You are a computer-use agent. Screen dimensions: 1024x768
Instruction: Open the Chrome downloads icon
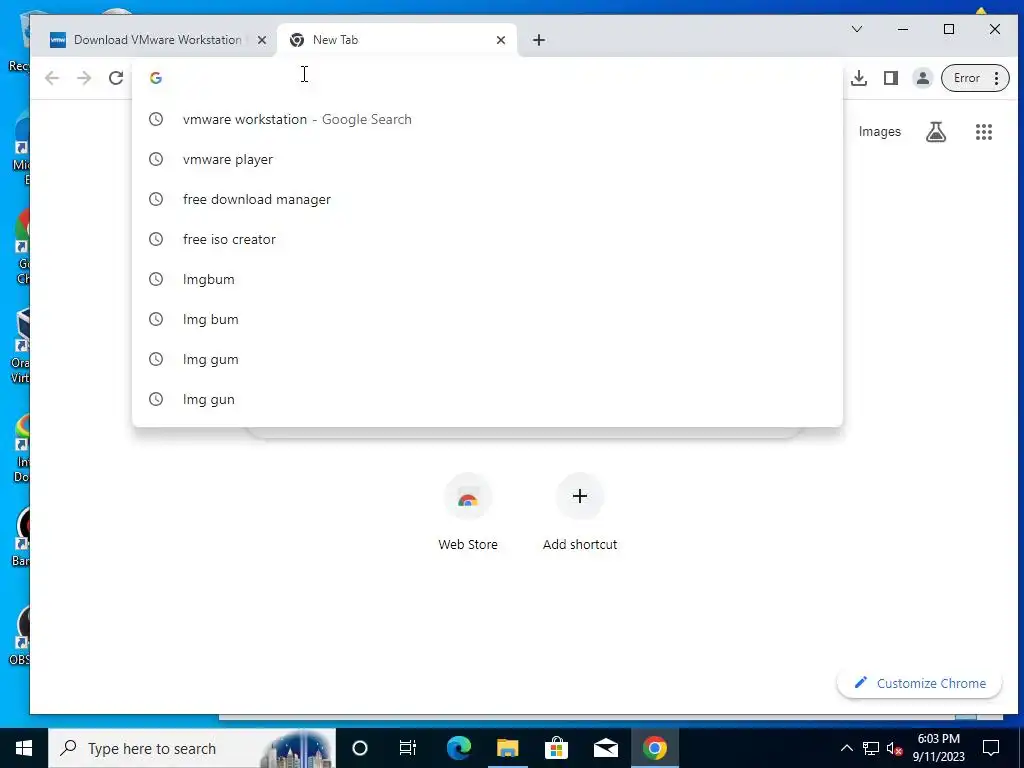click(859, 78)
